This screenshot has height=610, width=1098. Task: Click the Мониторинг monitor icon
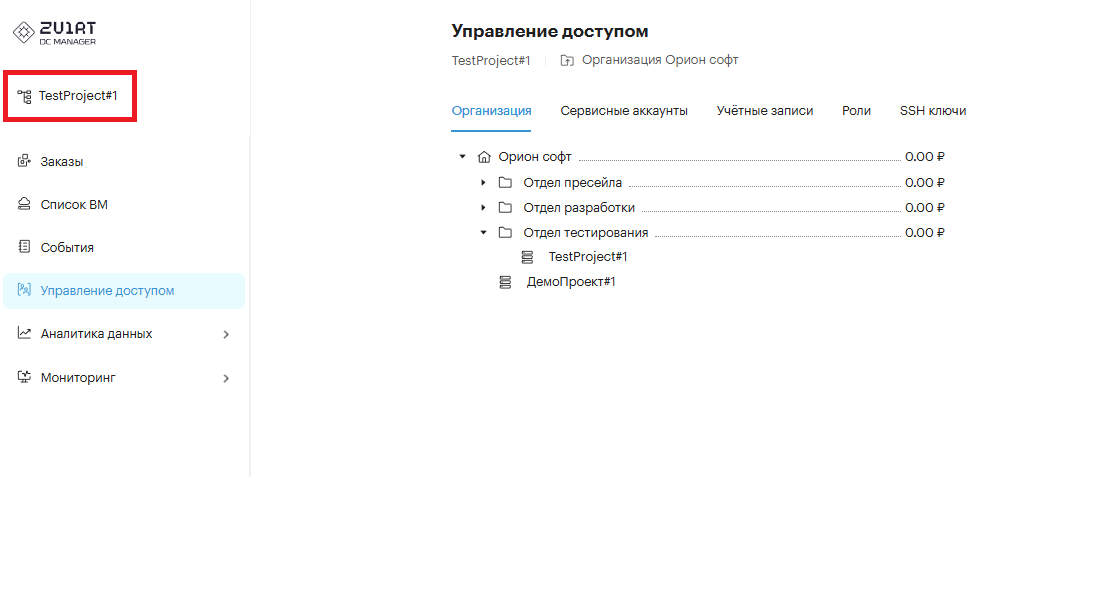pyautogui.click(x=25, y=377)
